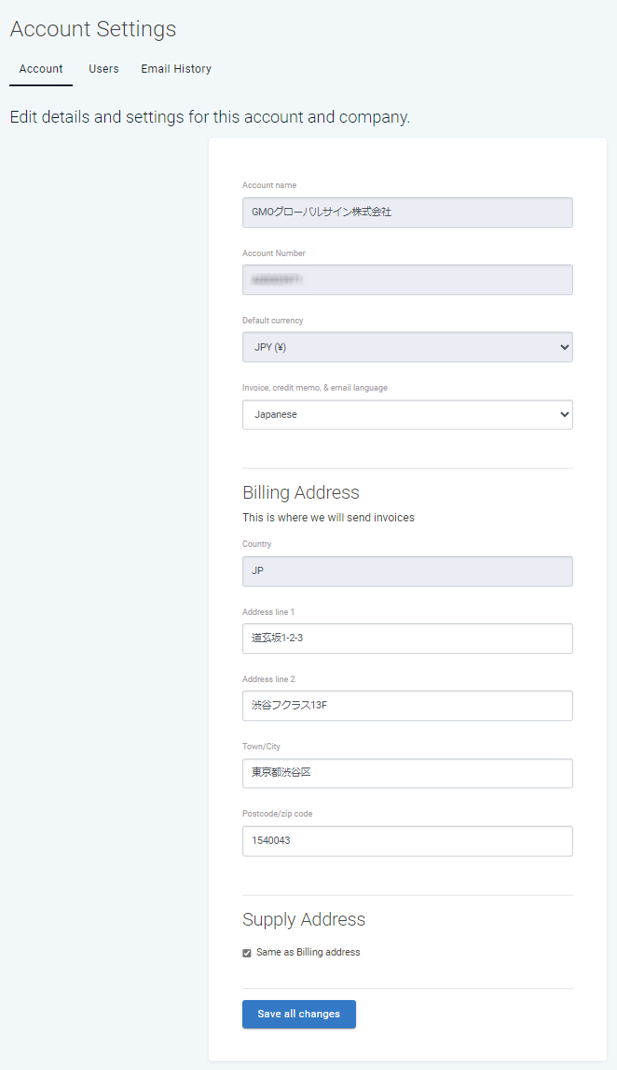
Task: Click the 'Edit details and settings' description text
Action: coord(210,117)
